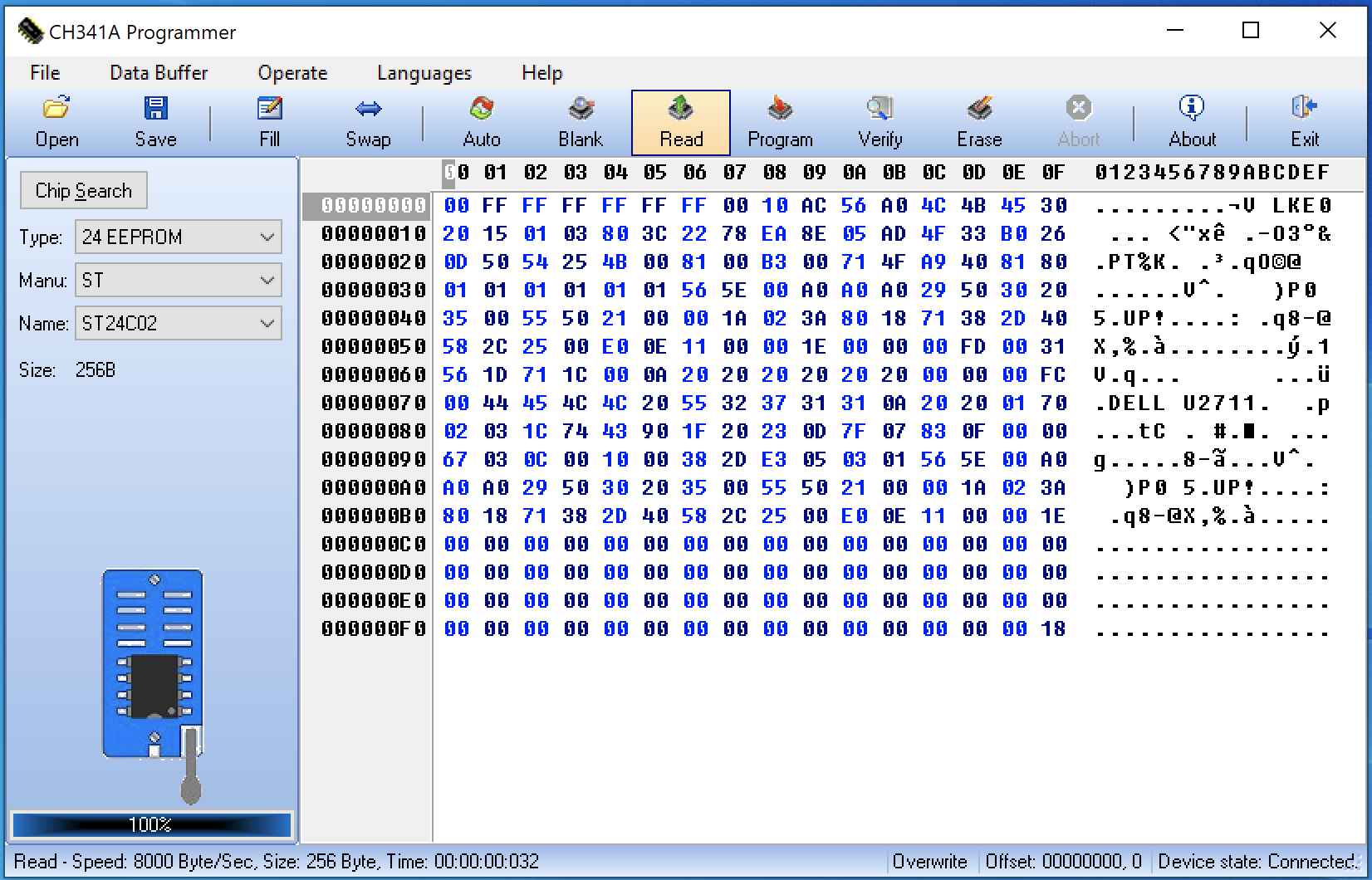Open the Data Buffer menu
The width and height of the screenshot is (1372, 880).
(x=159, y=73)
